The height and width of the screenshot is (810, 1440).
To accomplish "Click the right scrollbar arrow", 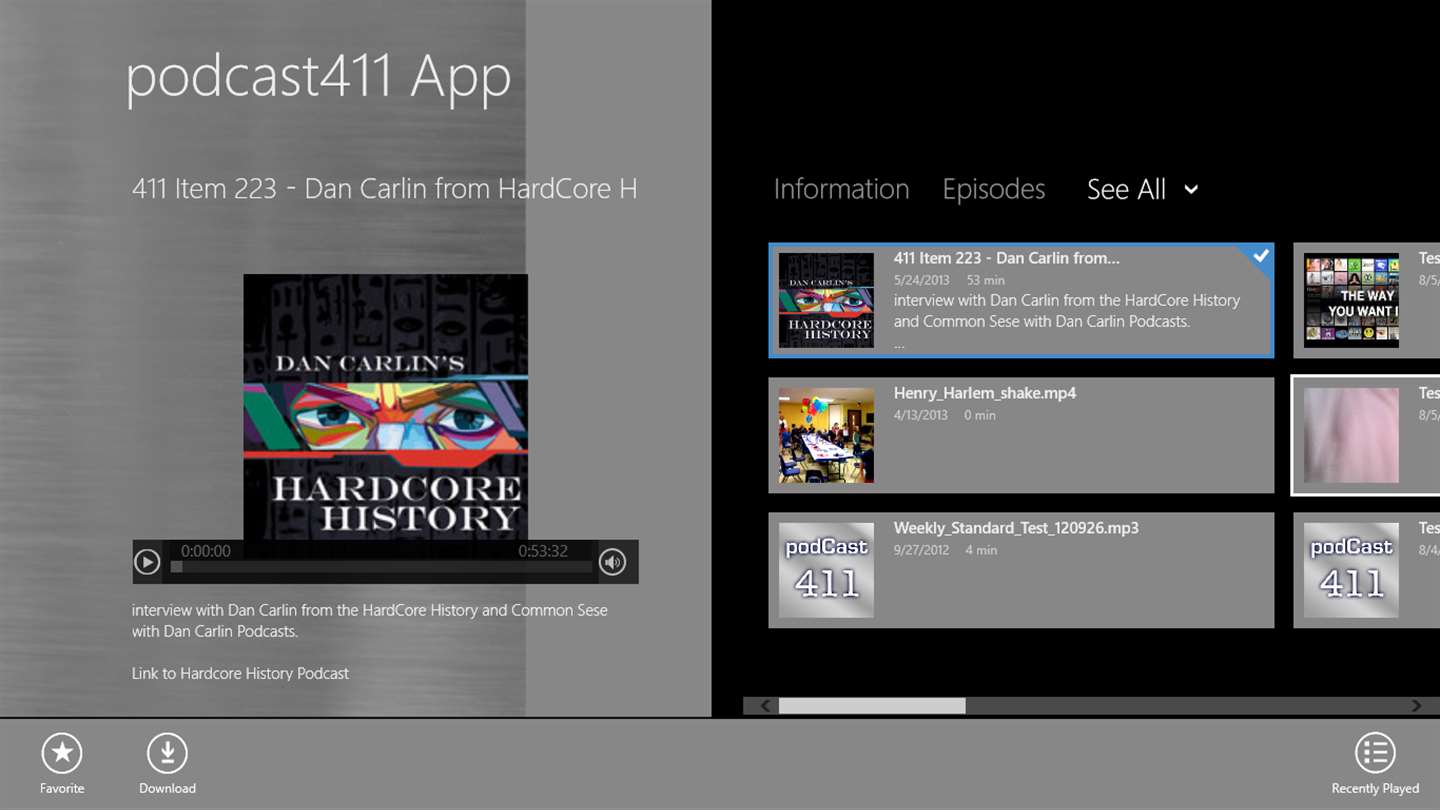I will click(1416, 706).
